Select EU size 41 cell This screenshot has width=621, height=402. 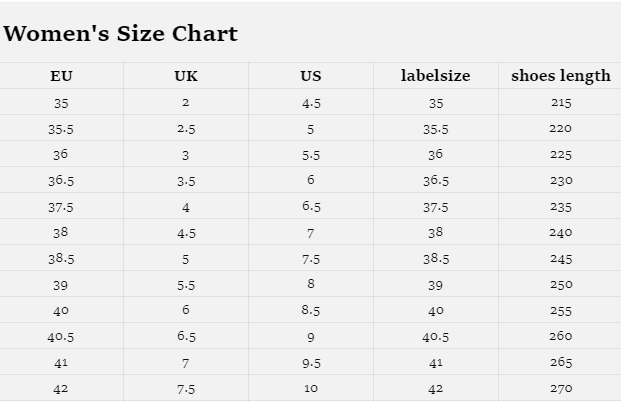[x=61, y=363]
